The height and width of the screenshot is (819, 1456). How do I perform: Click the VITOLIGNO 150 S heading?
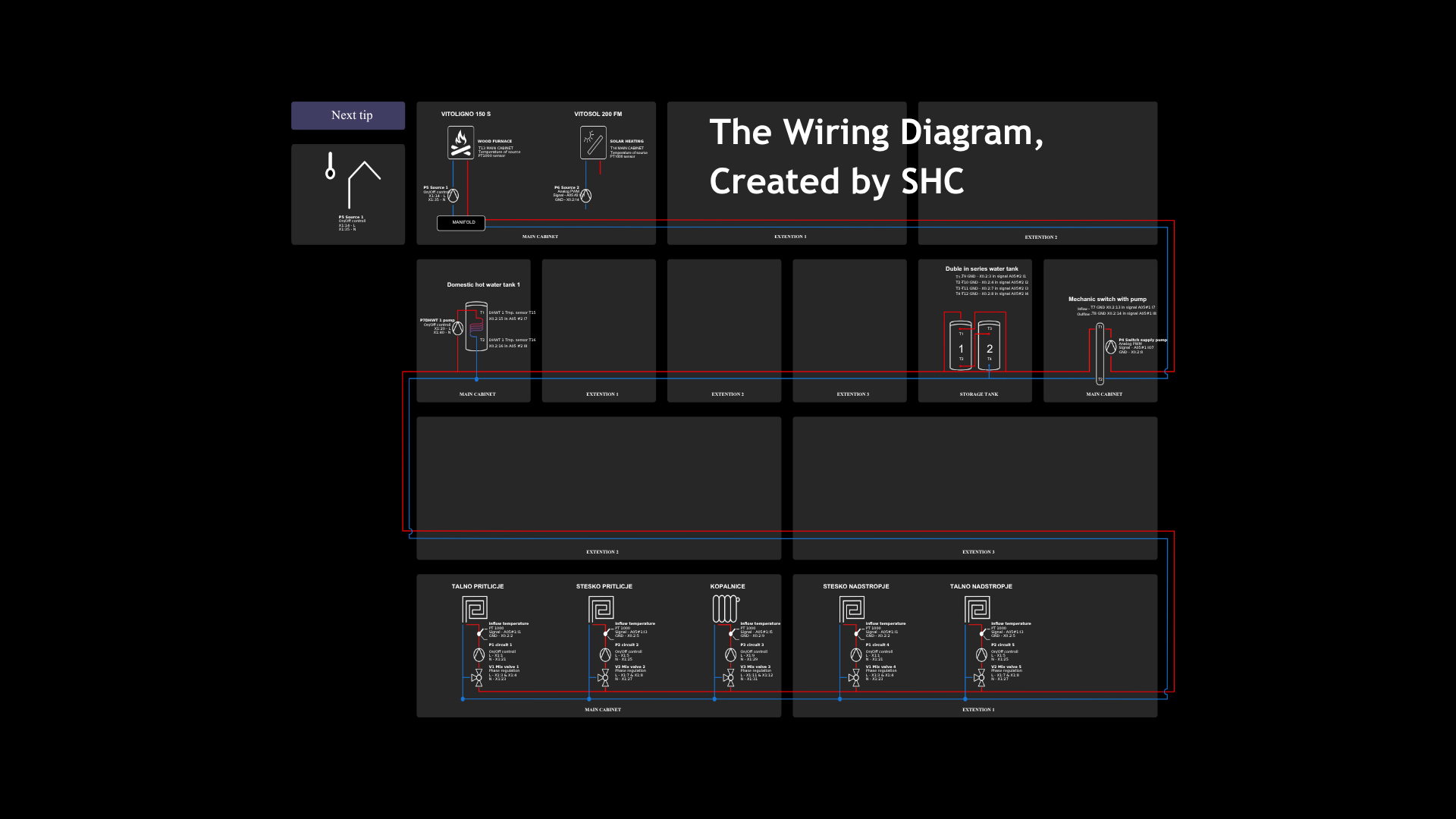[x=466, y=115]
